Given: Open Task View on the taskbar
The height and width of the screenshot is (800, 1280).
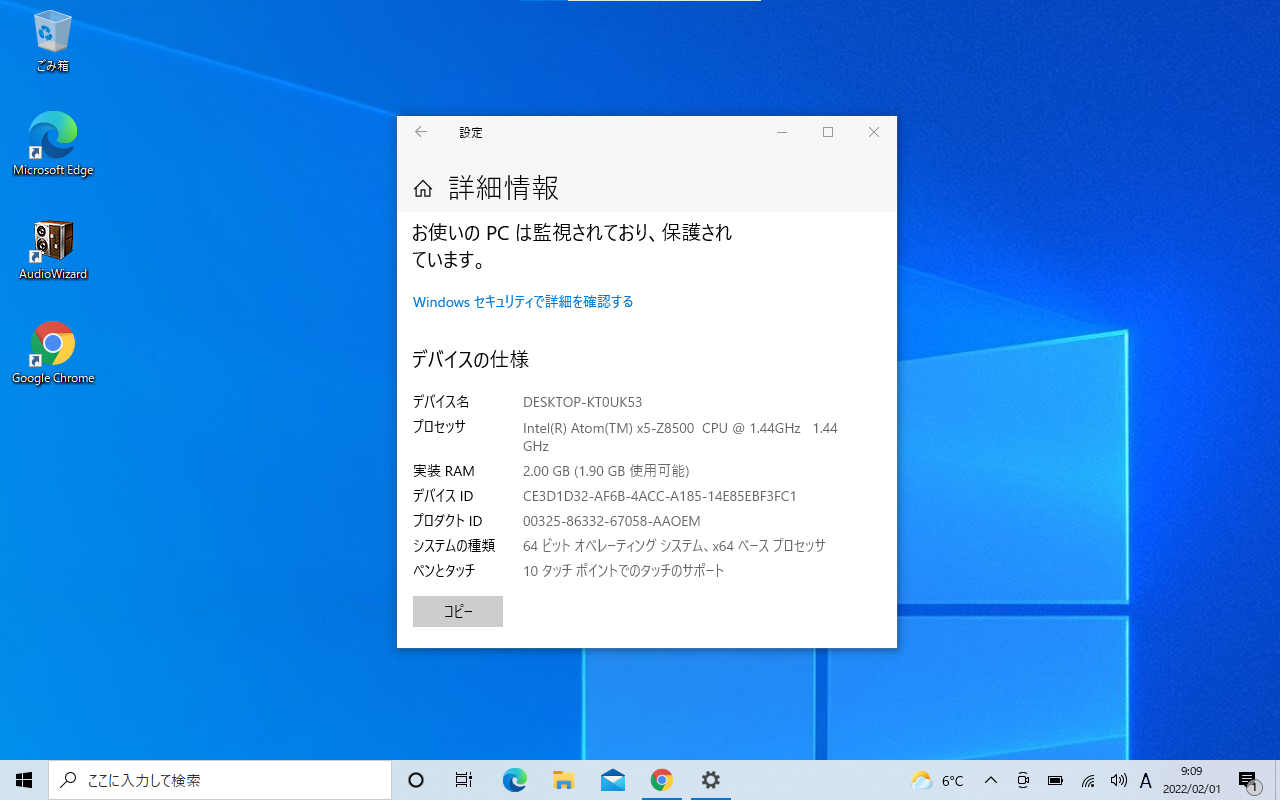Looking at the screenshot, I should tap(464, 780).
